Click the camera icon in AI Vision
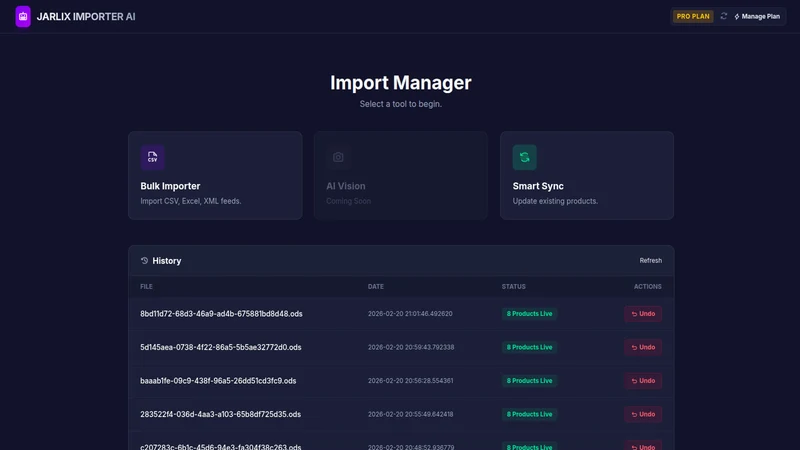The height and width of the screenshot is (450, 800). (x=338, y=157)
